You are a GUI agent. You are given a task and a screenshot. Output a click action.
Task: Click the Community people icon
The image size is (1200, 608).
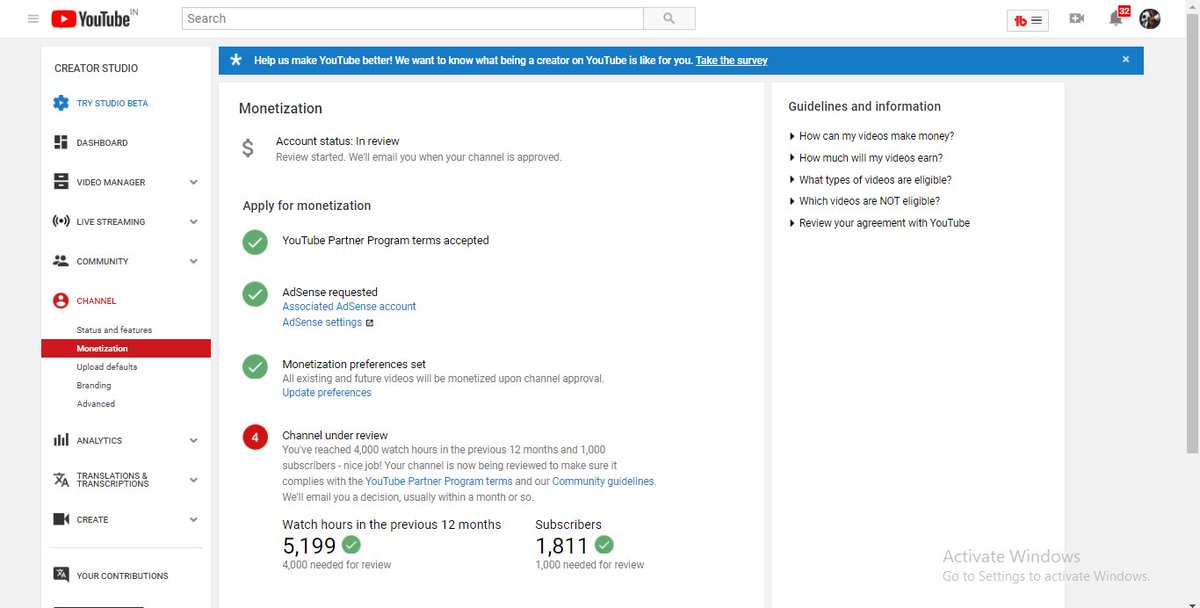[61, 261]
